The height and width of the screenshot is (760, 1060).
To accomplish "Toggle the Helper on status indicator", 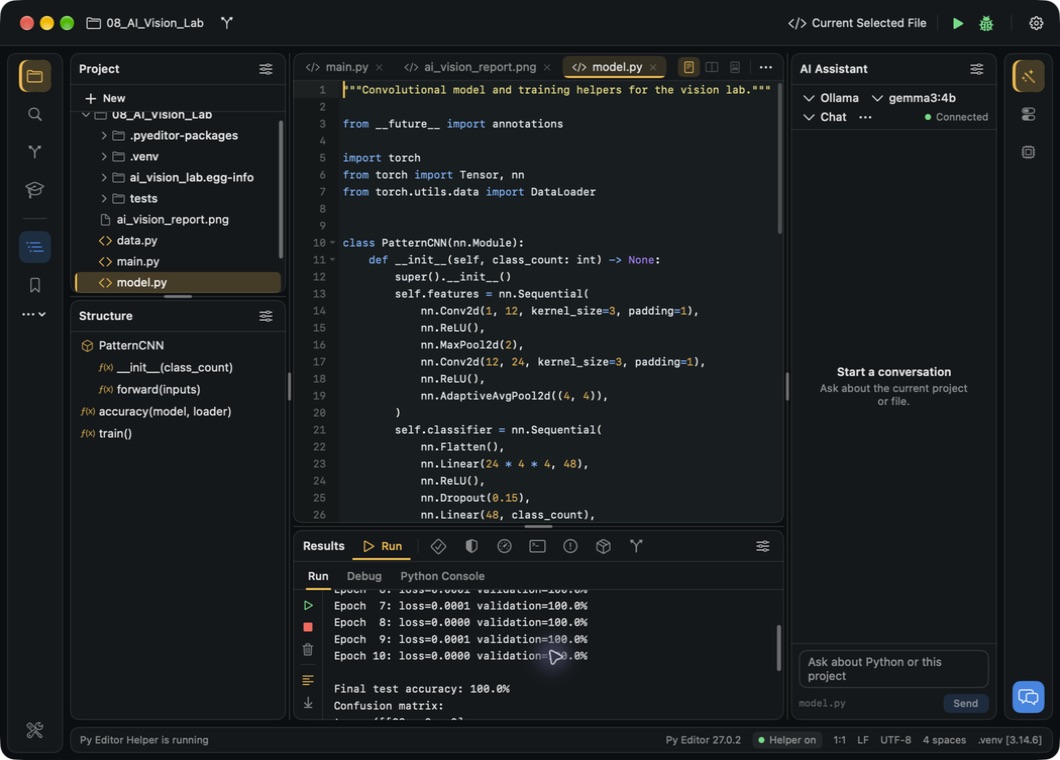I will (787, 740).
